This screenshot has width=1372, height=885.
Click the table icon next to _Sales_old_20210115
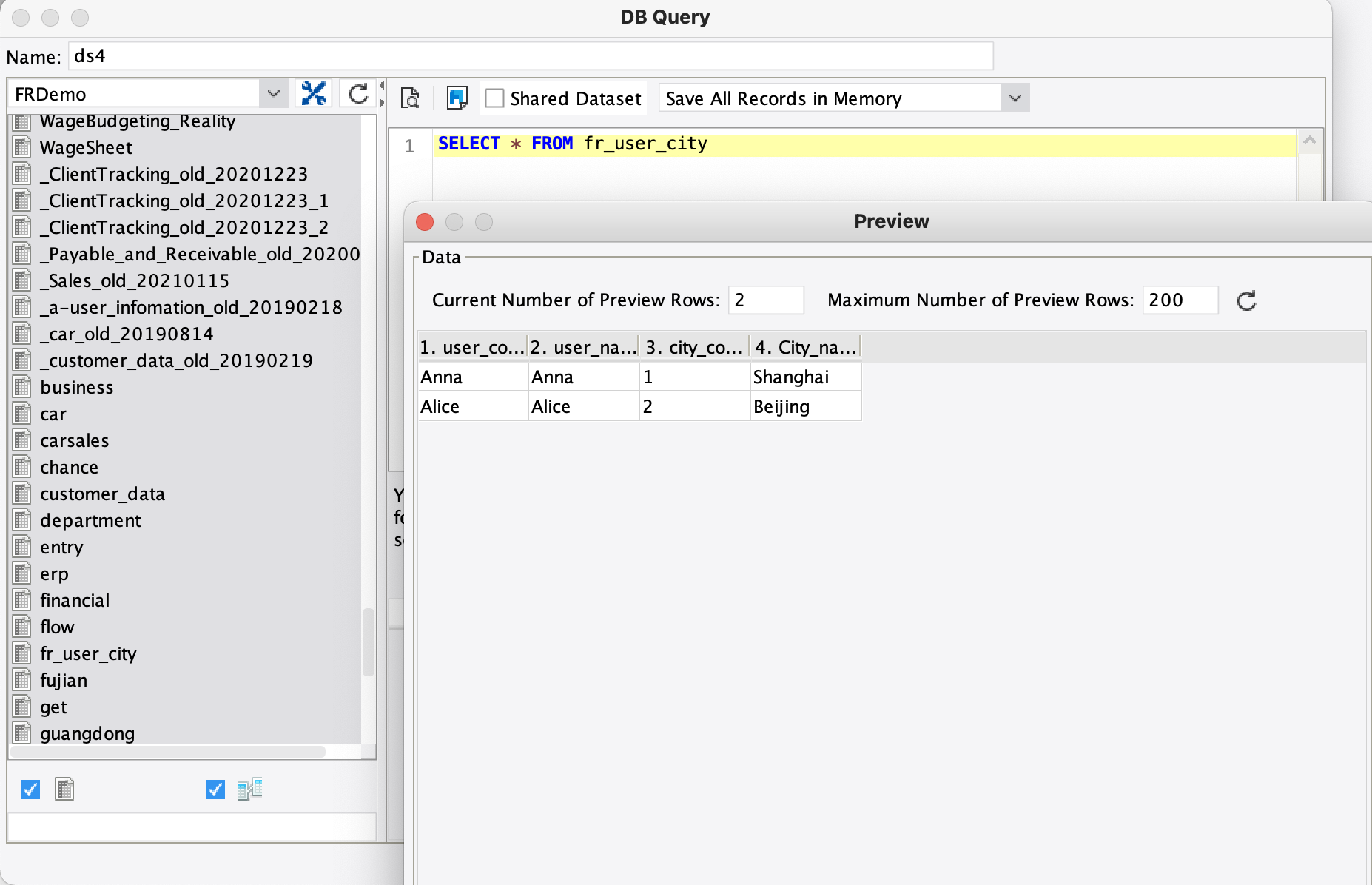click(22, 280)
